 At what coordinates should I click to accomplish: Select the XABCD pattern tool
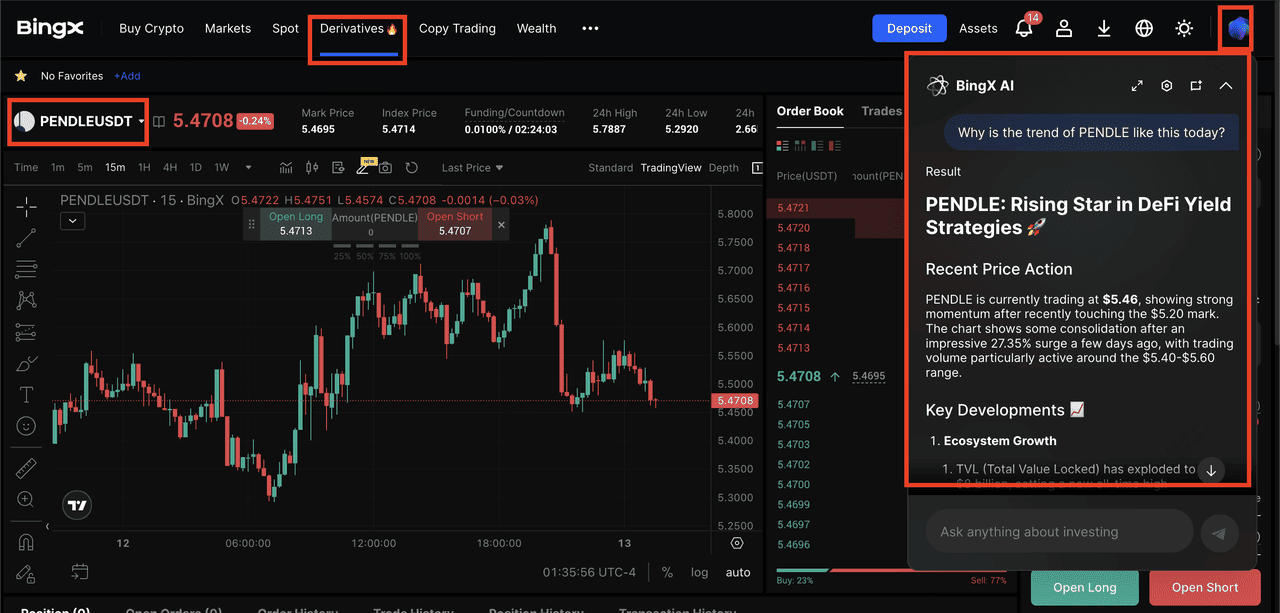coord(26,300)
